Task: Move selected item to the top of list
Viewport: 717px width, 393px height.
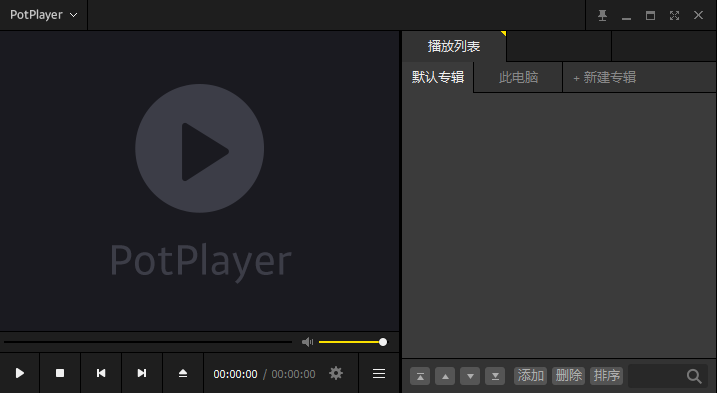Action: click(x=420, y=376)
